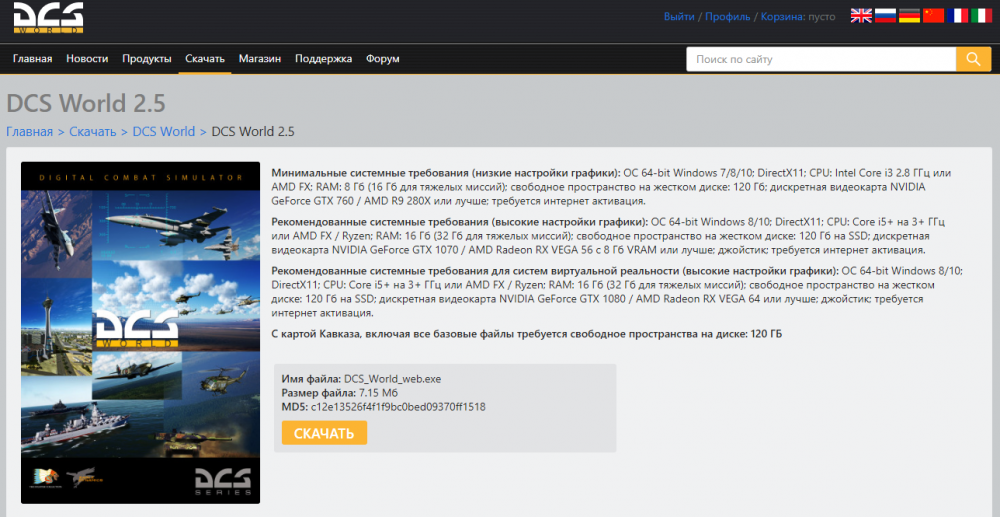Viewport: 1000px width, 517px height.
Task: Open the Продукты menu
Action: [x=147, y=59]
